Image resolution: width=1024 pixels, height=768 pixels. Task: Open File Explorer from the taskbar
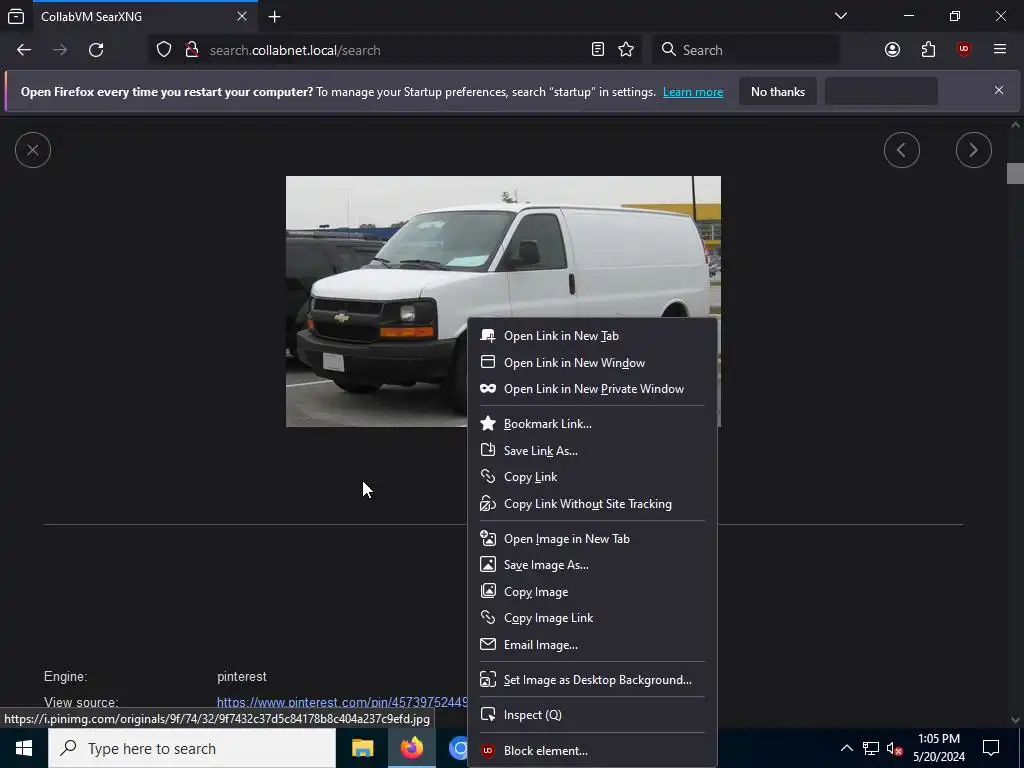point(362,748)
